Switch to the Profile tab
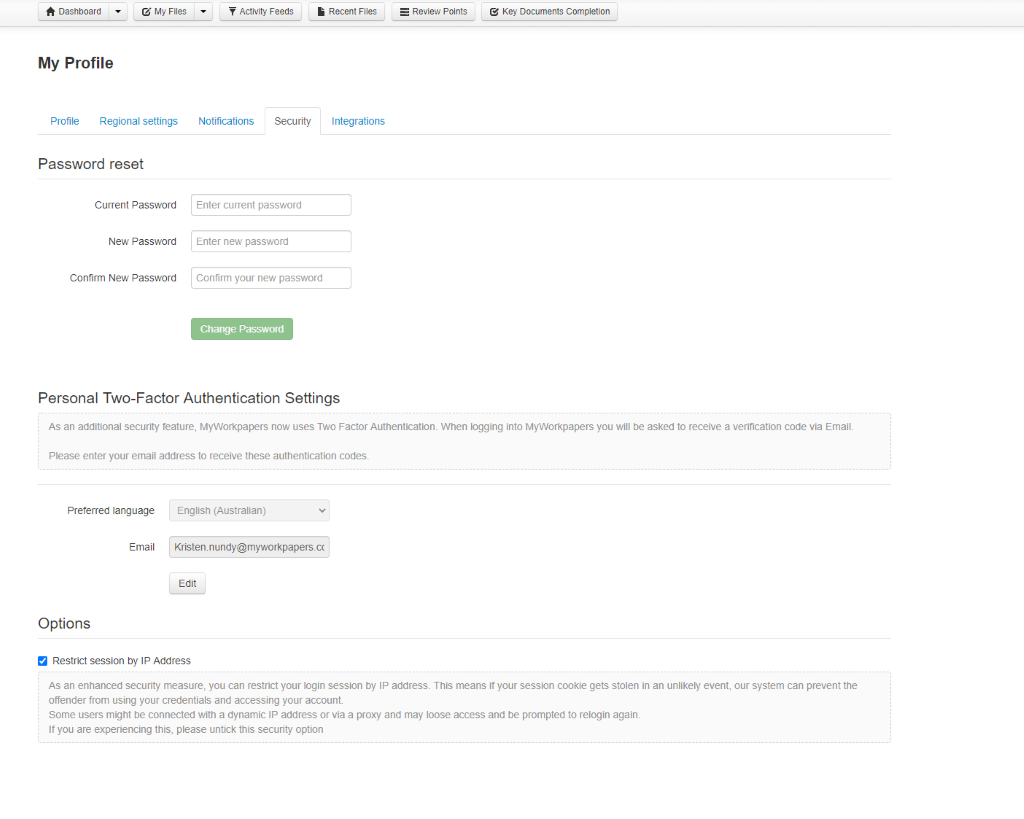This screenshot has width=1024, height=819. coord(65,121)
